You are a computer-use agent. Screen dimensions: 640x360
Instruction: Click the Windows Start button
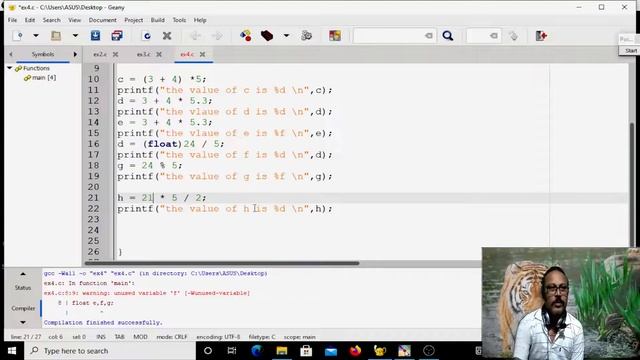[x=12, y=351]
